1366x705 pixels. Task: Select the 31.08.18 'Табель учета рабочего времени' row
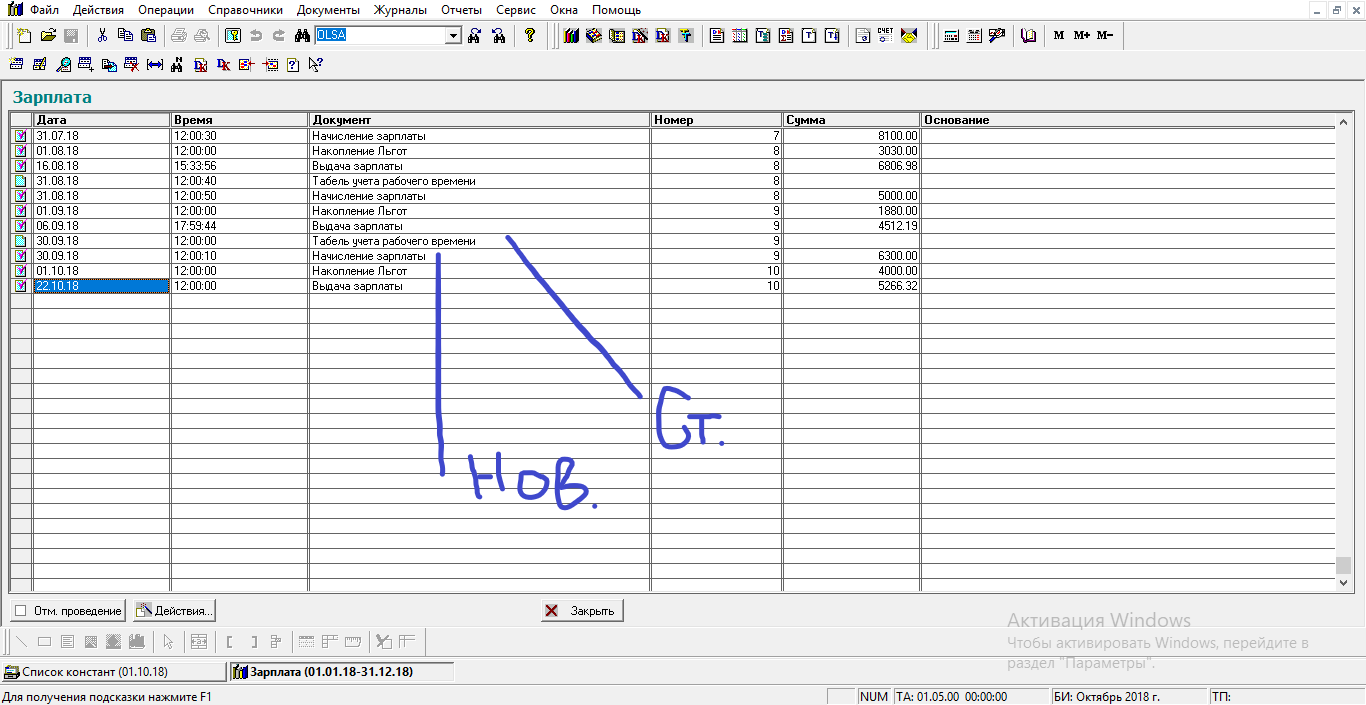click(393, 181)
